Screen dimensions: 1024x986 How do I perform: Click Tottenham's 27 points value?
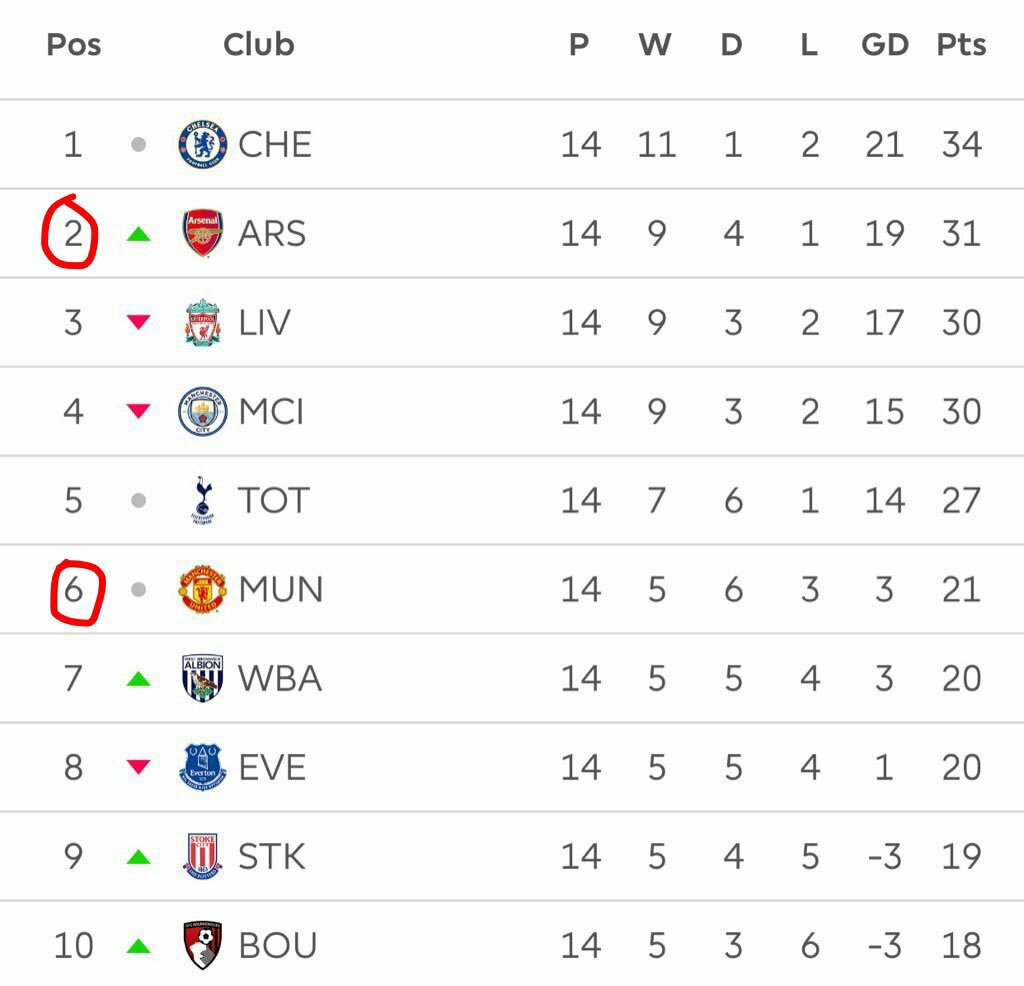961,500
